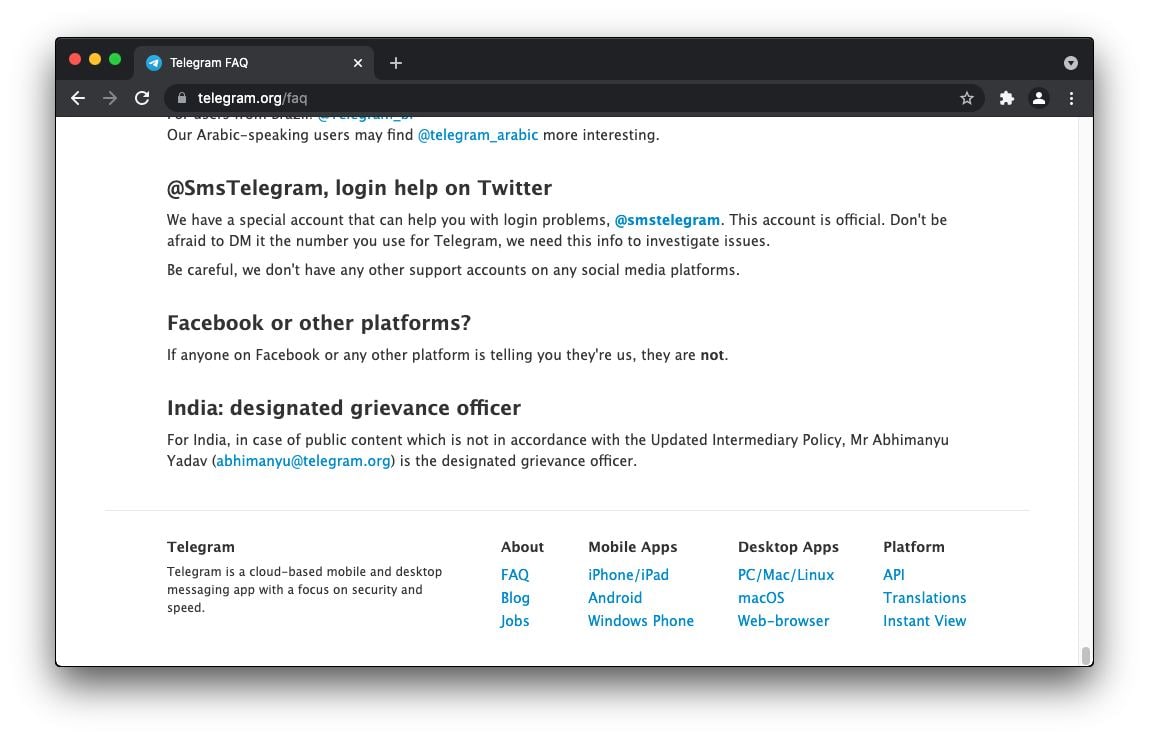The width and height of the screenshot is (1149, 740).
Task: Open the PC/Mac/Linux desktop link
Action: (786, 575)
